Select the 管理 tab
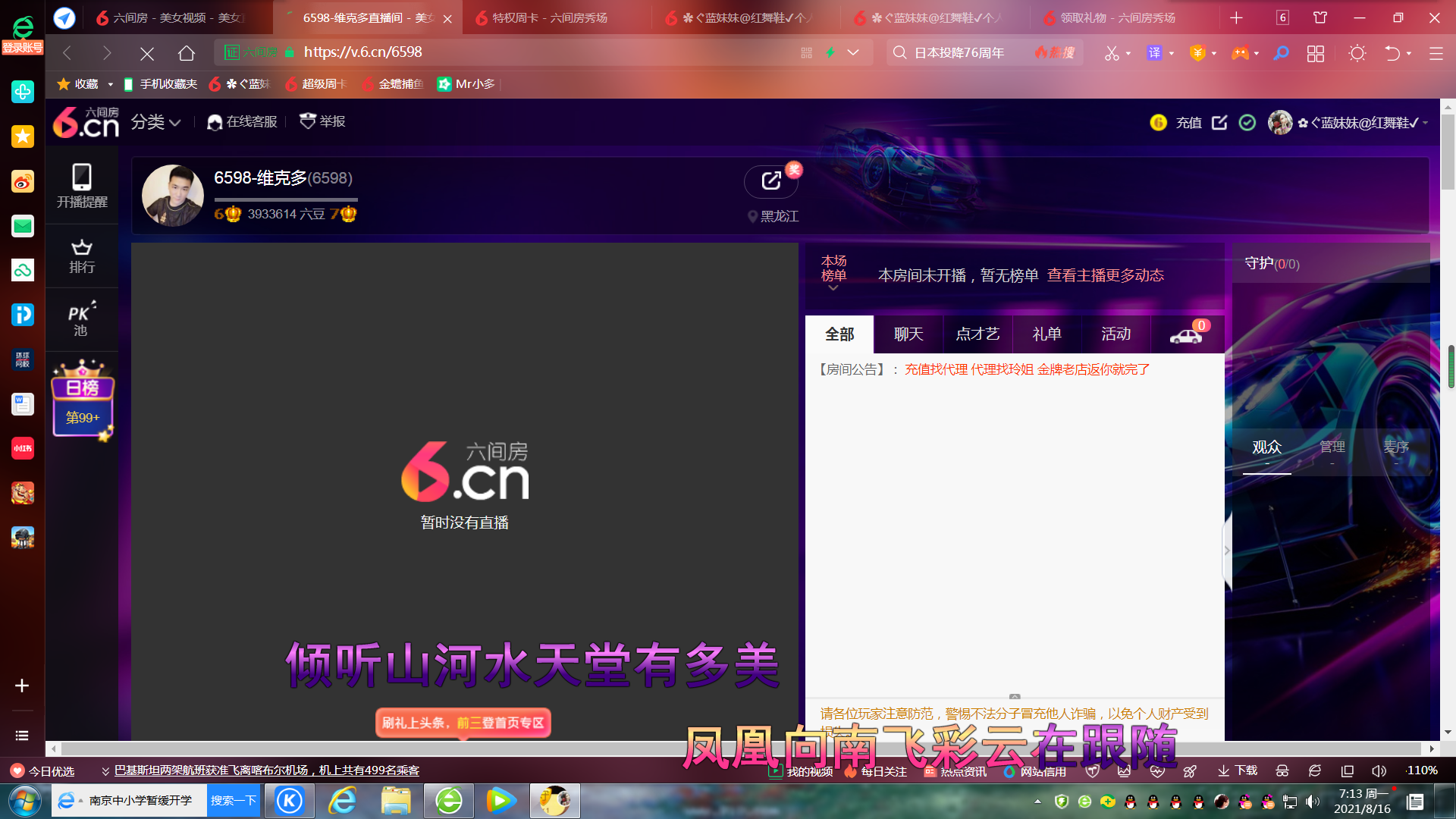1456x819 pixels. [x=1332, y=447]
